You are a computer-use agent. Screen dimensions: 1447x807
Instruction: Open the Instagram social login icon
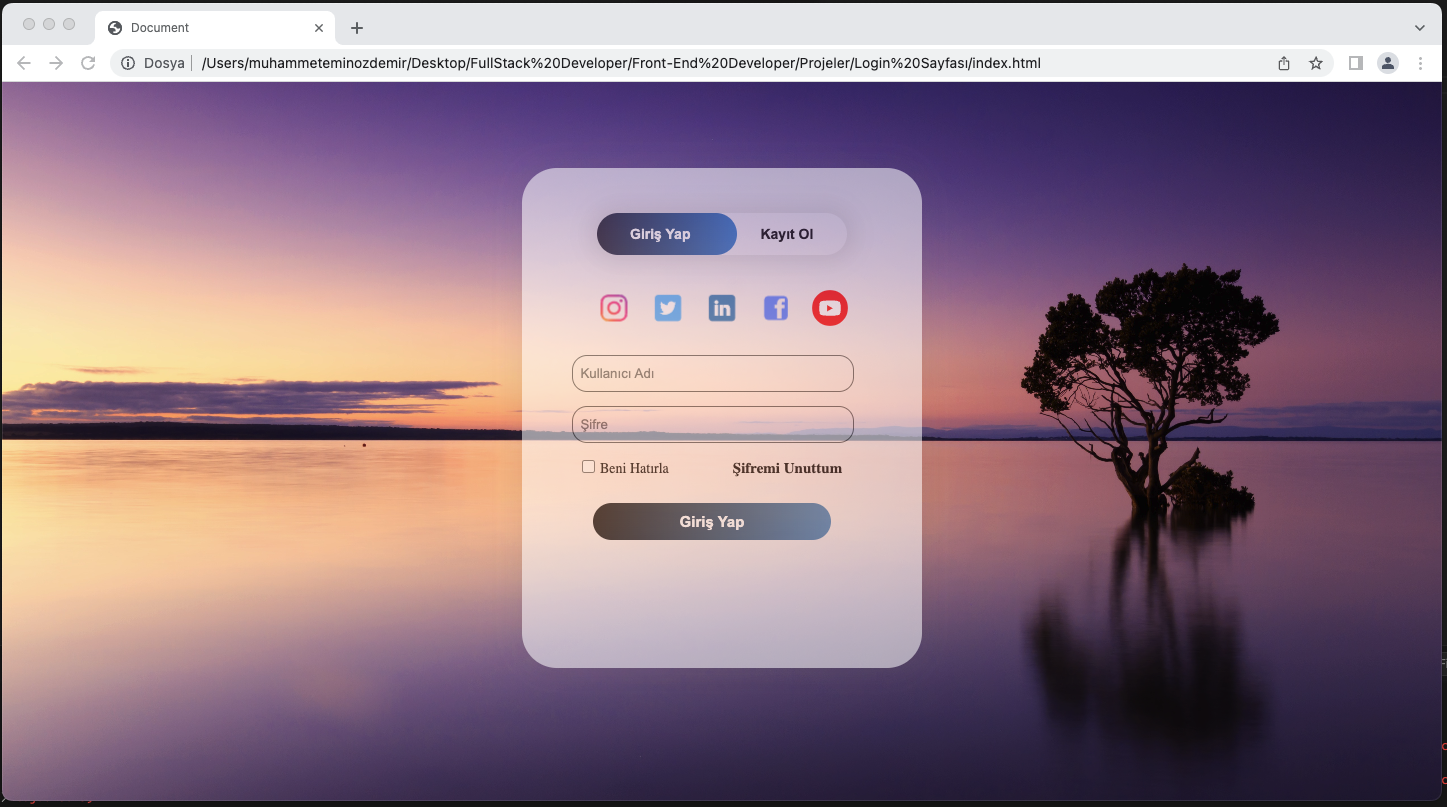[613, 307]
